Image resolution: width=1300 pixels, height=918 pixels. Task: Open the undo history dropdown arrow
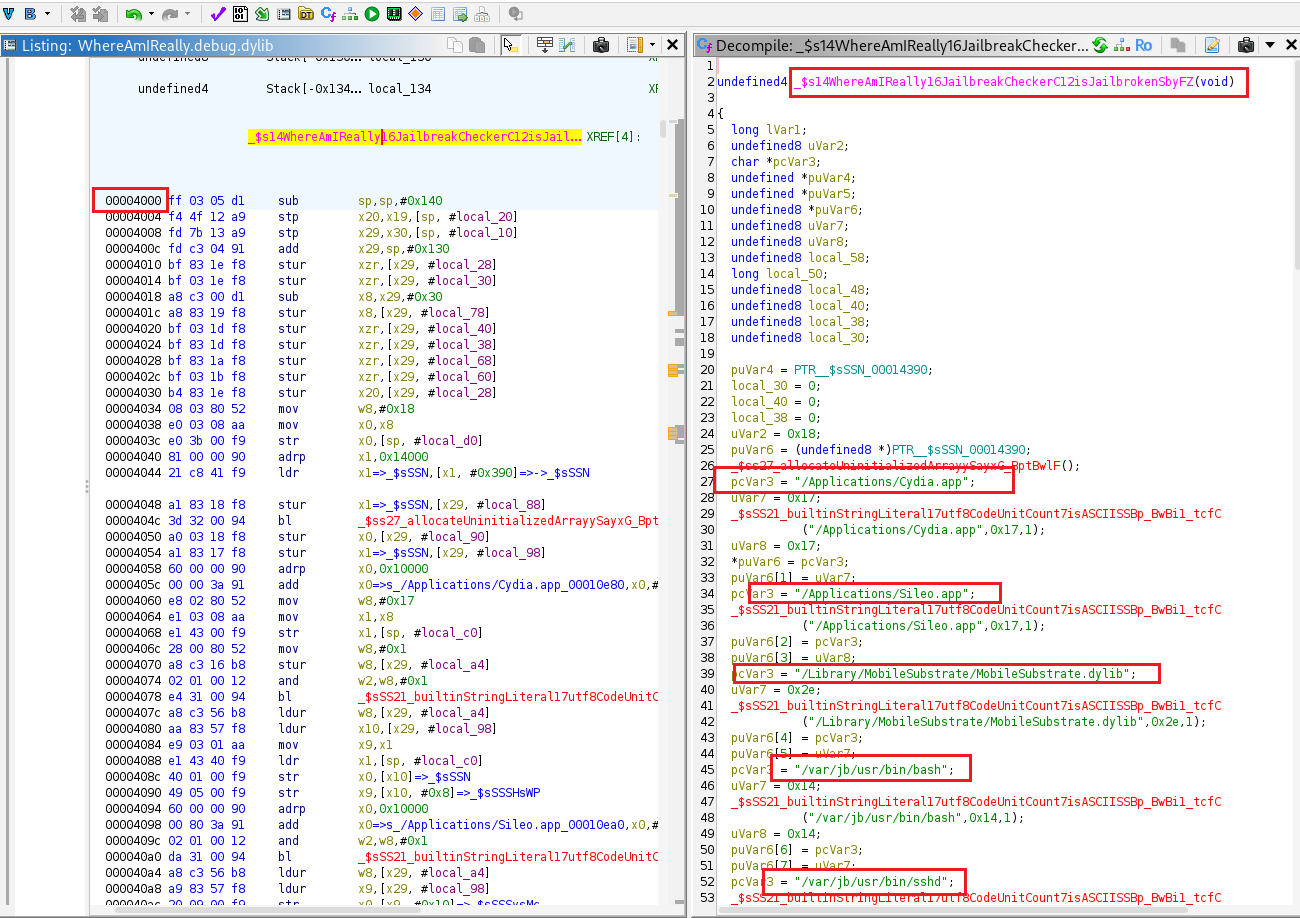point(151,14)
